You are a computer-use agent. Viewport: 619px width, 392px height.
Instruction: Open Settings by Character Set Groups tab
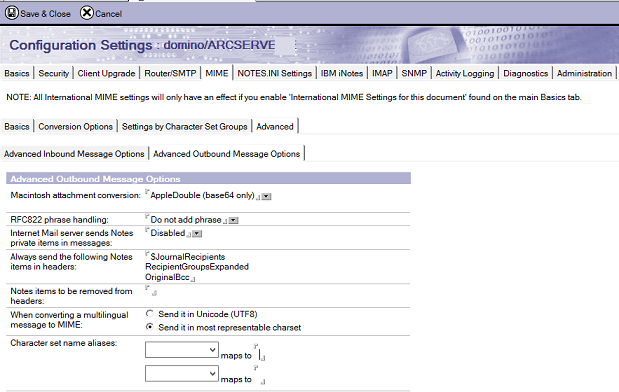pos(184,127)
